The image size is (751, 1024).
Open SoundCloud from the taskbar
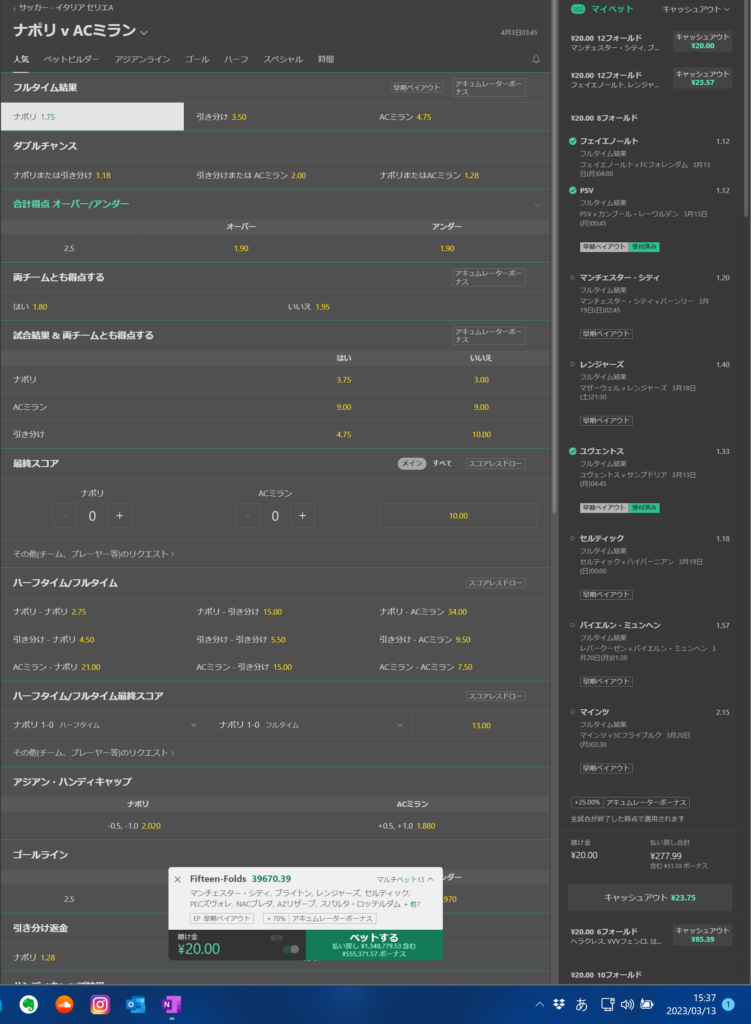pos(64,1004)
